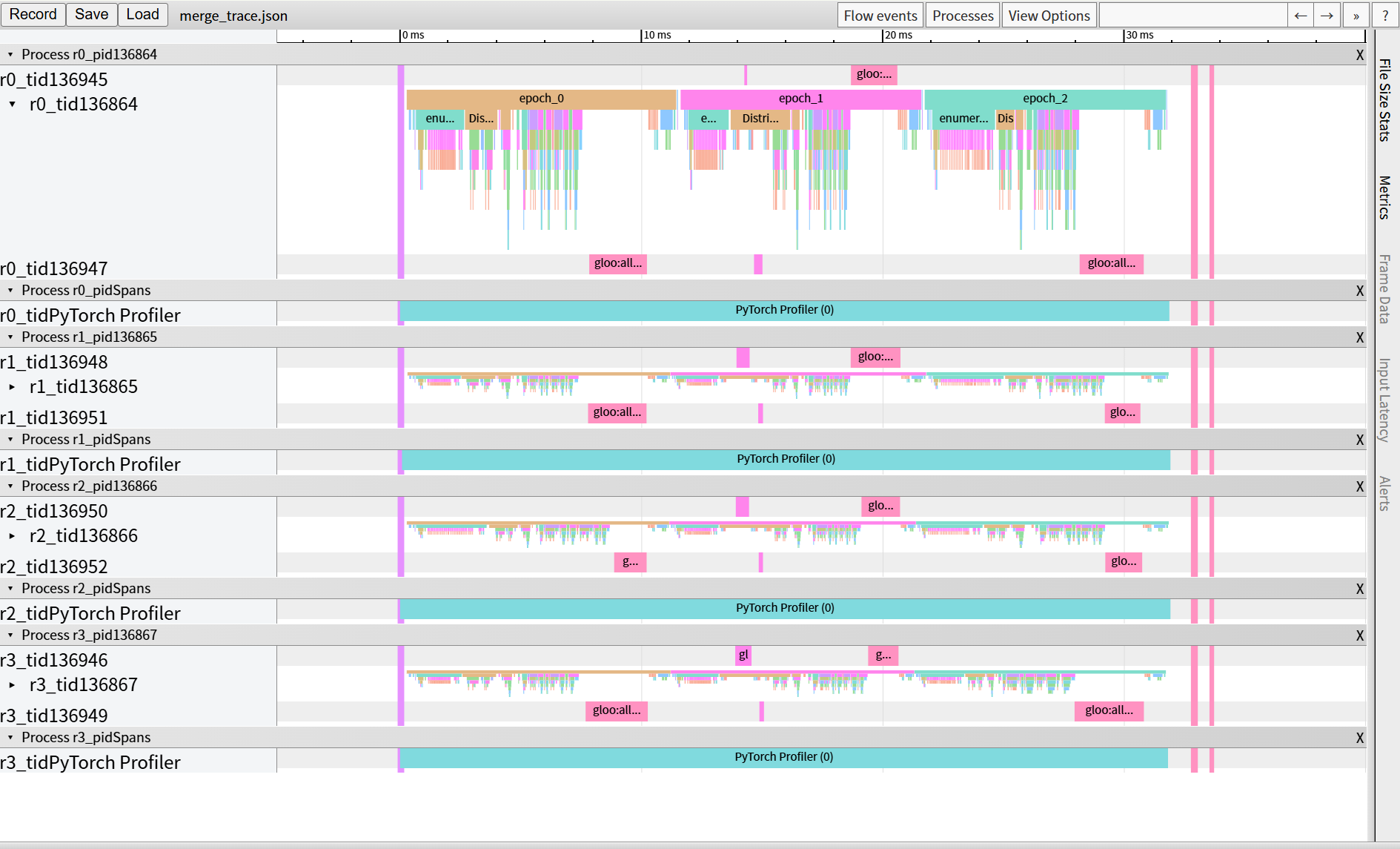
Task: Select the 'Dis...' slice under epoch_0
Action: tap(481, 119)
